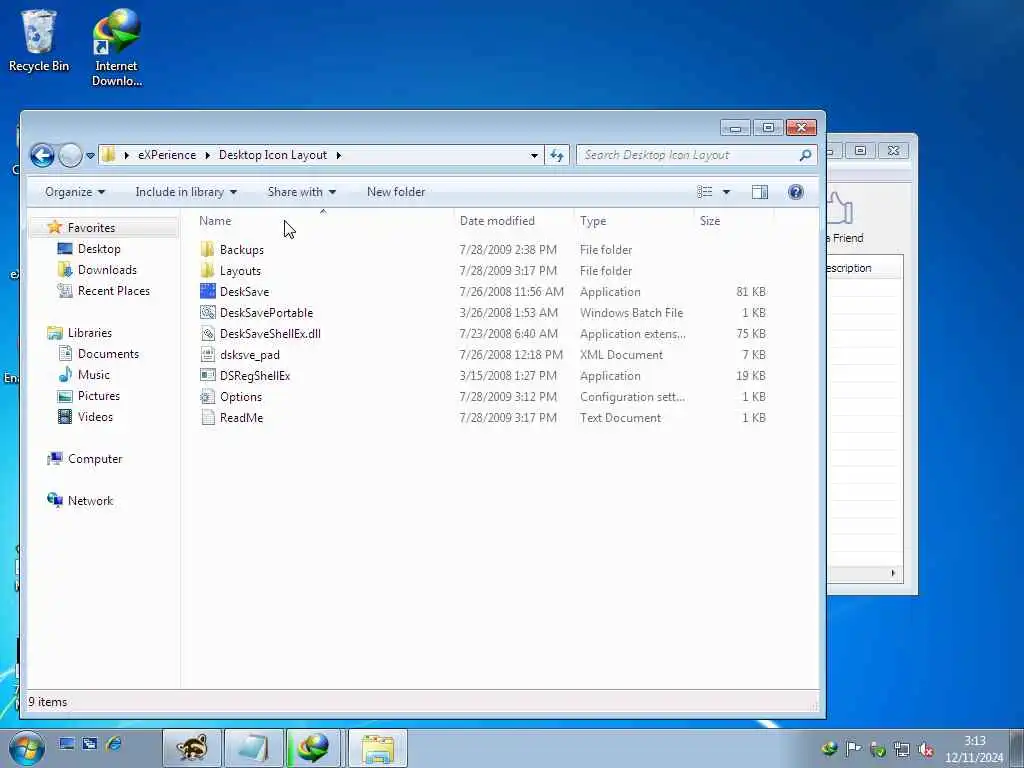Open the view options dropdown arrow

(726, 192)
